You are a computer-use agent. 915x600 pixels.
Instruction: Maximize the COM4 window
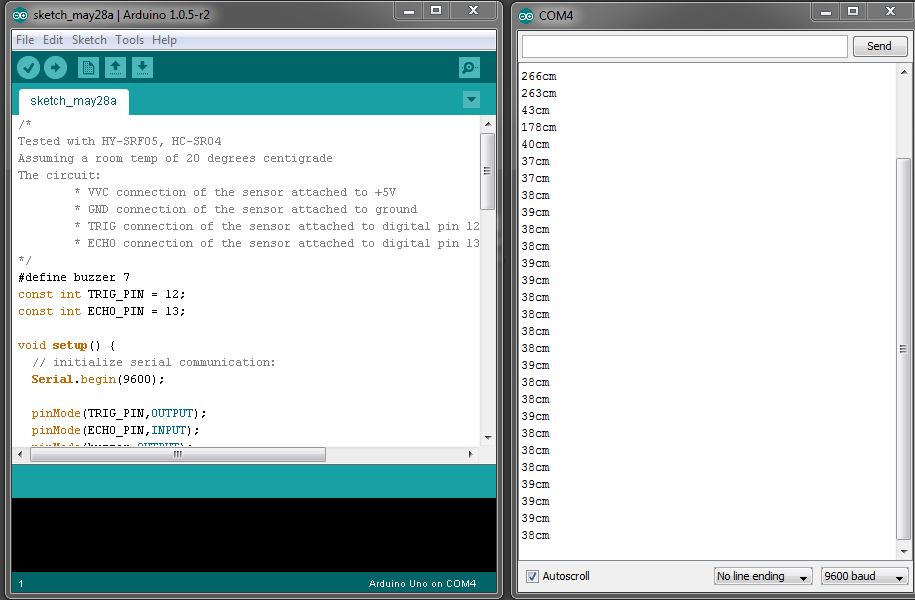click(x=853, y=11)
